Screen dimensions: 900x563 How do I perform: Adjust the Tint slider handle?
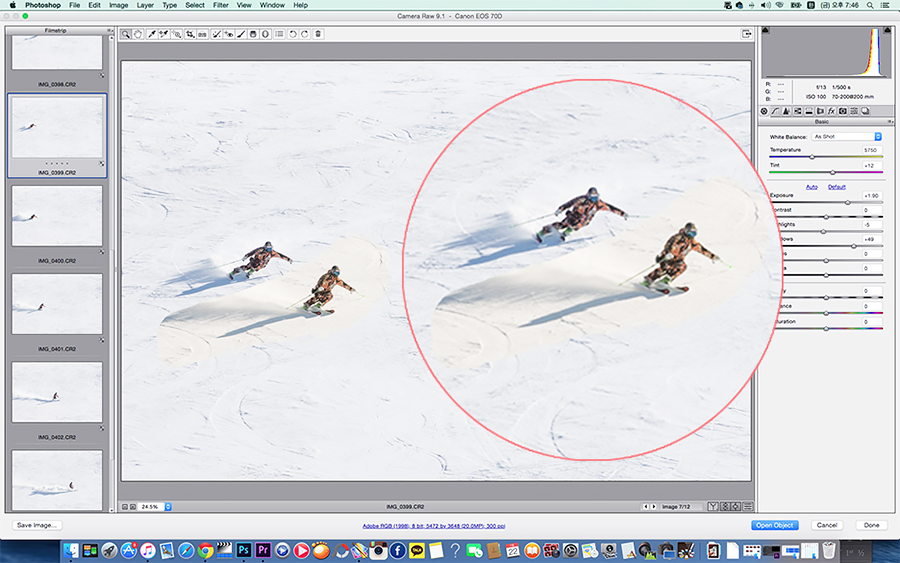pyautogui.click(x=833, y=172)
